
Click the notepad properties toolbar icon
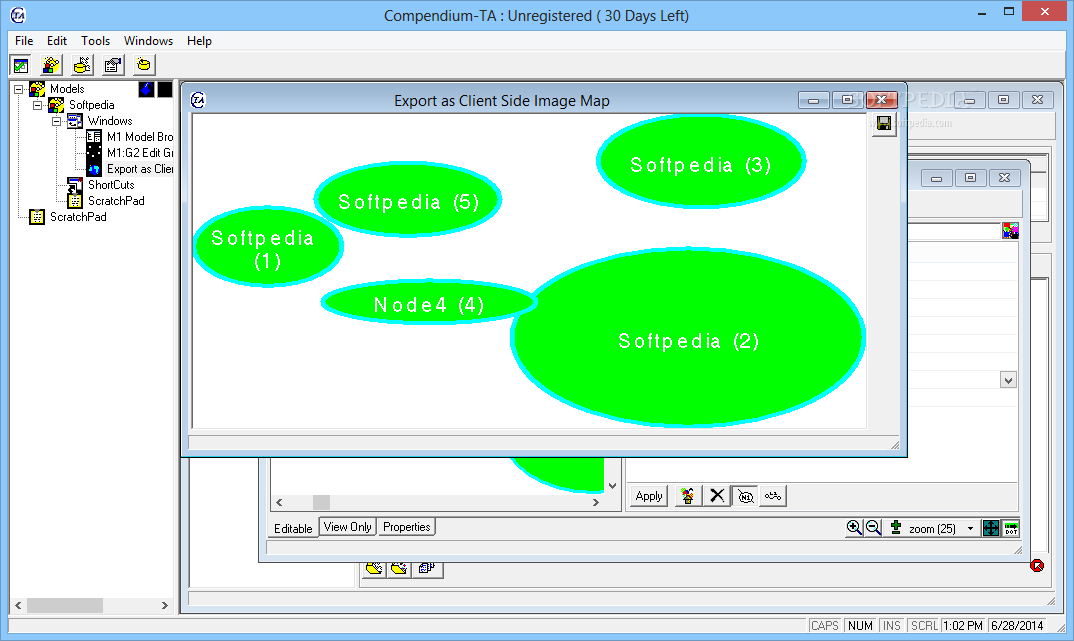tap(113, 65)
